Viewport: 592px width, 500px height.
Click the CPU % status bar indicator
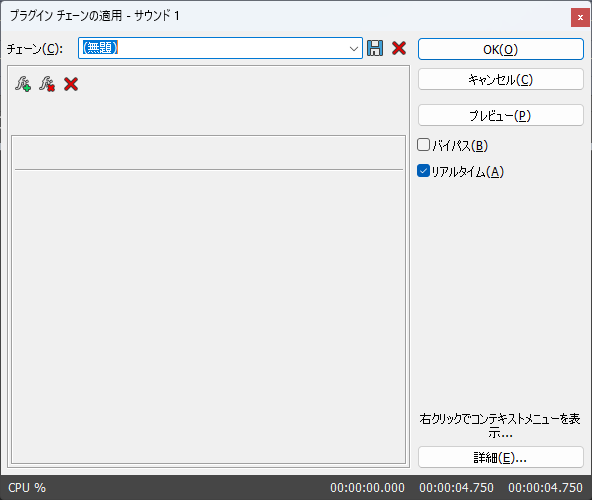(x=27, y=488)
